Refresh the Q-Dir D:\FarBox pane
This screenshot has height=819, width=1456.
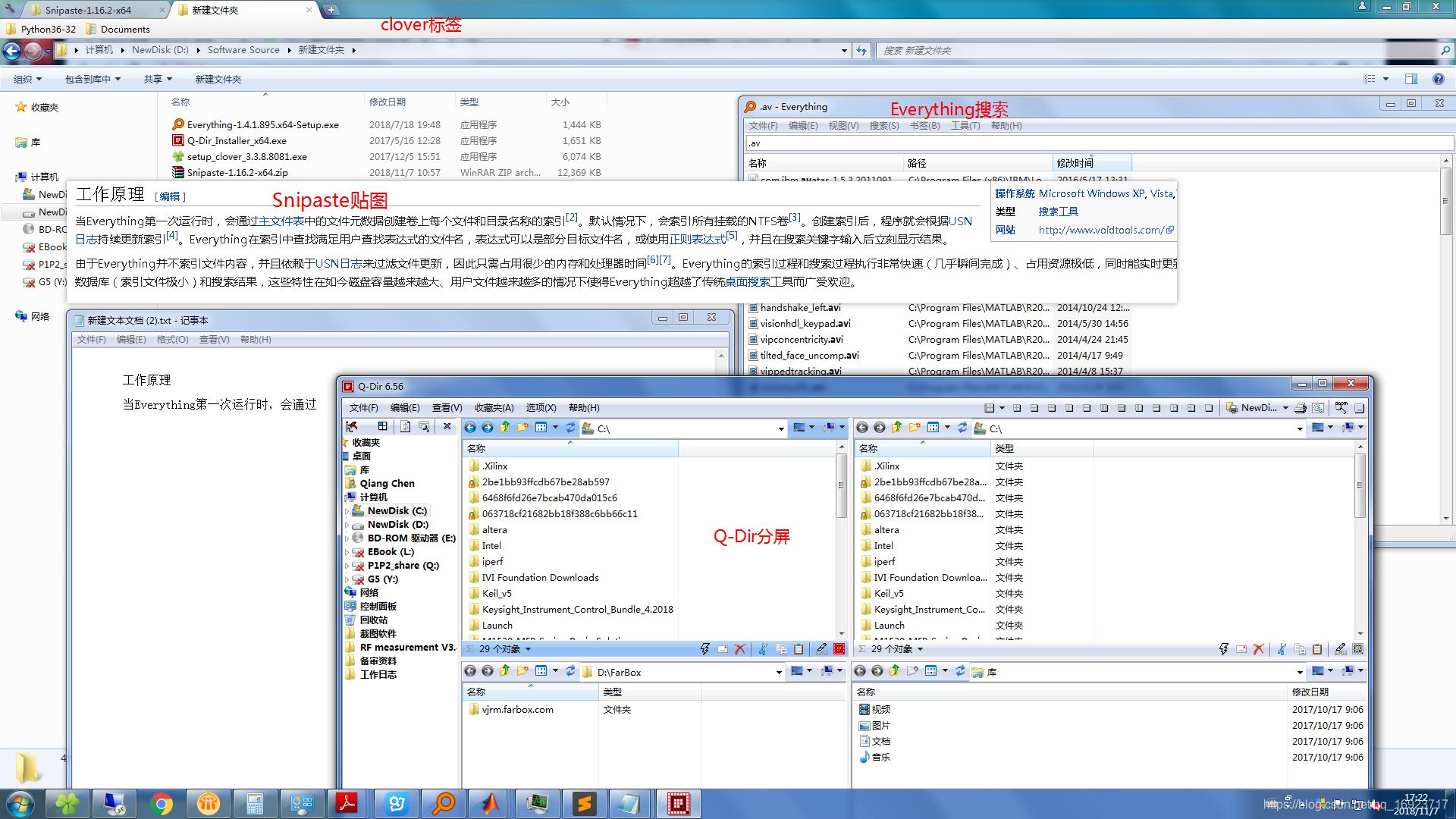pos(570,671)
